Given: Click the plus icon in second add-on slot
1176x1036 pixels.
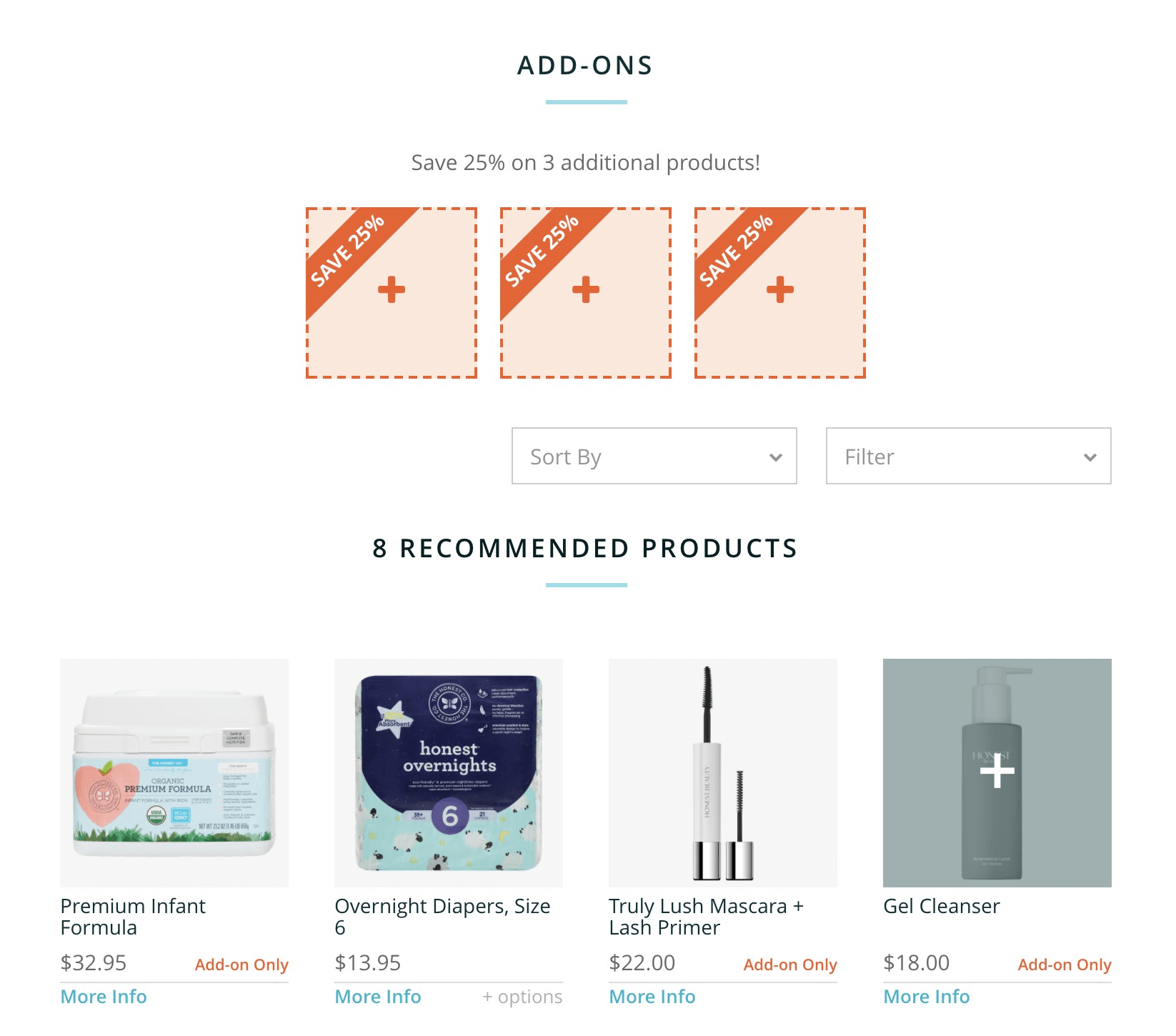Looking at the screenshot, I should pyautogui.click(x=586, y=289).
